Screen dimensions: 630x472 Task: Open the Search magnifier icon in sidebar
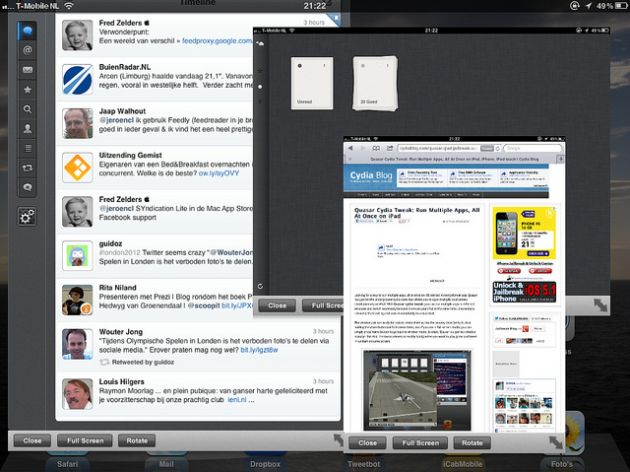point(27,108)
